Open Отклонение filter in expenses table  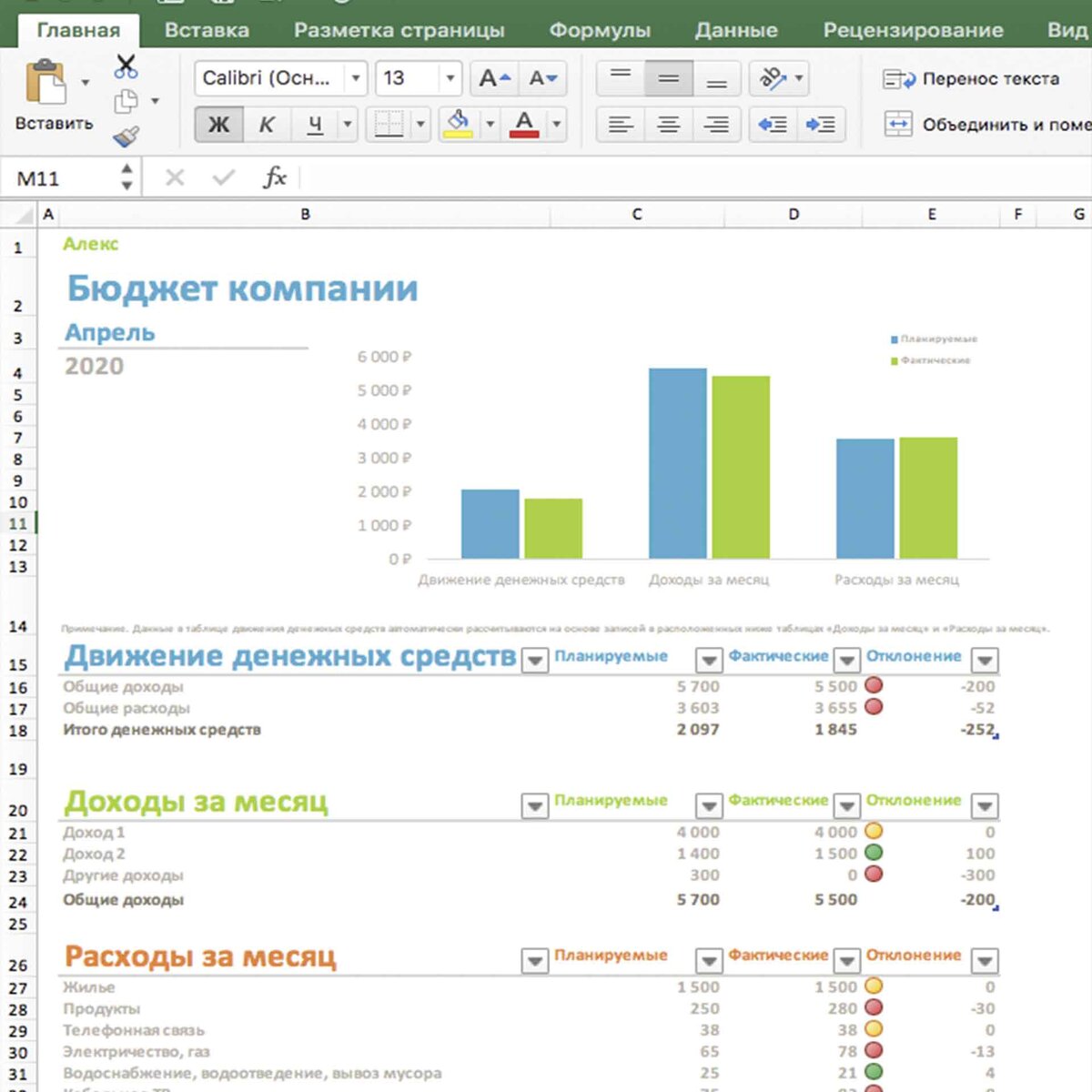[x=985, y=960]
